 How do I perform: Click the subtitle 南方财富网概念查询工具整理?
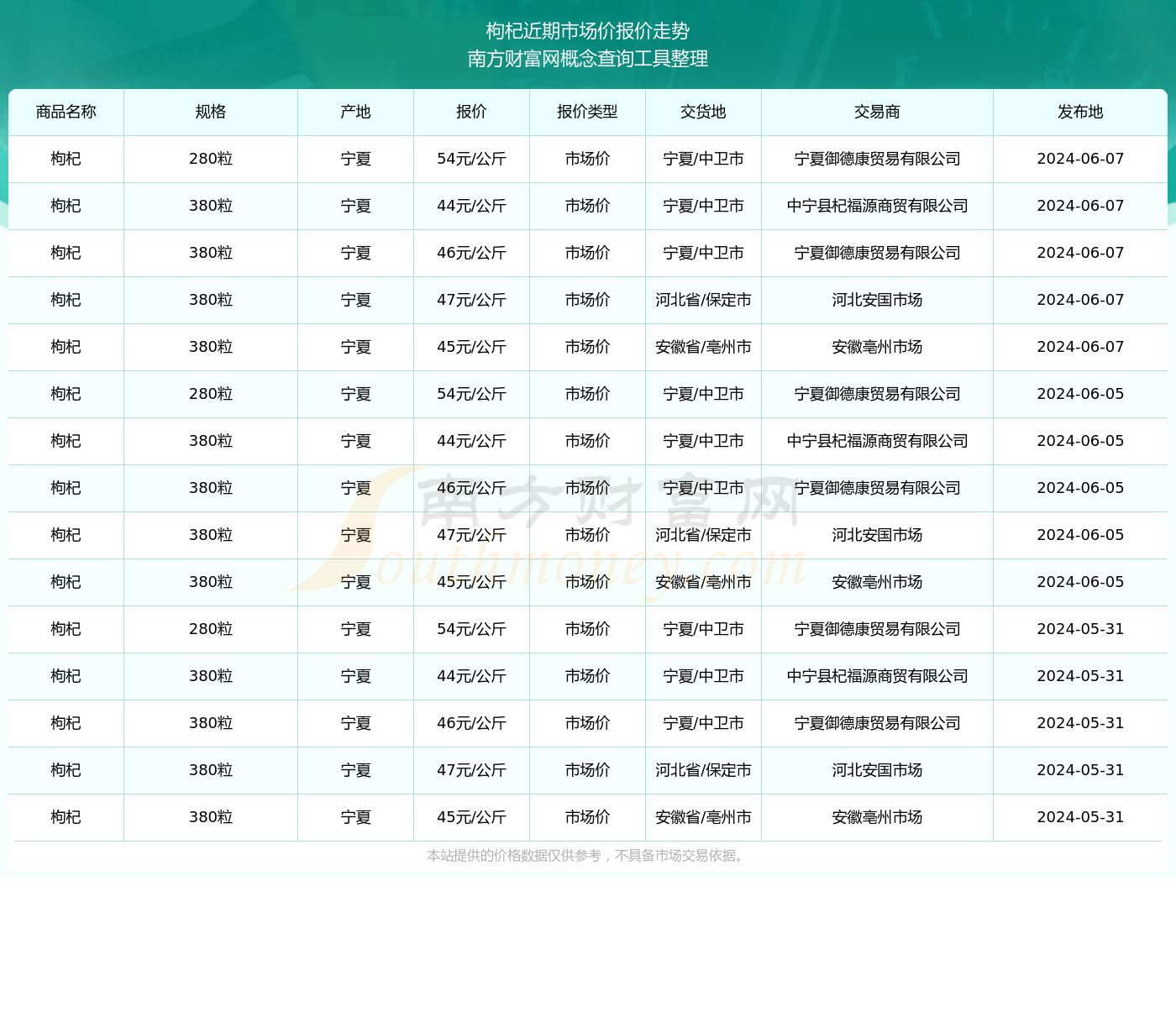coord(588,59)
